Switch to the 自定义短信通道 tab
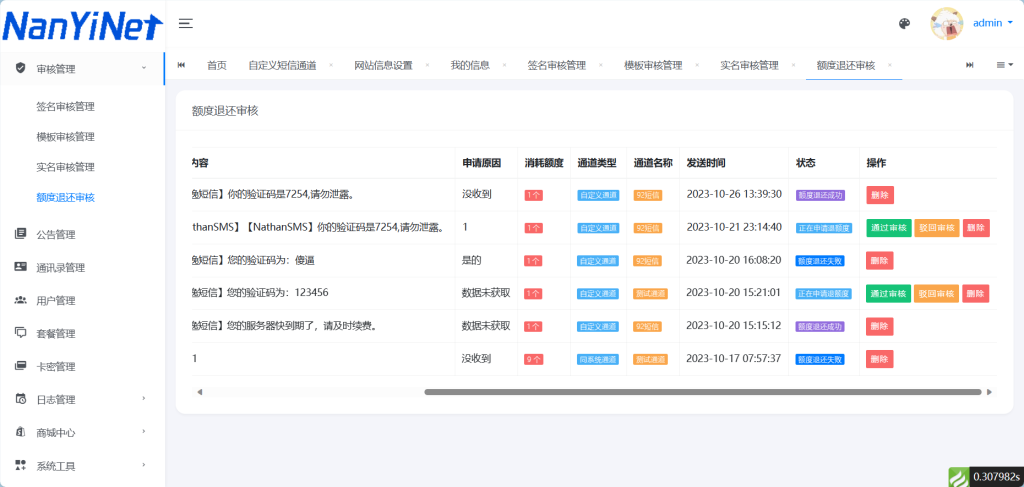This screenshot has height=487, width=1024. (x=282, y=65)
